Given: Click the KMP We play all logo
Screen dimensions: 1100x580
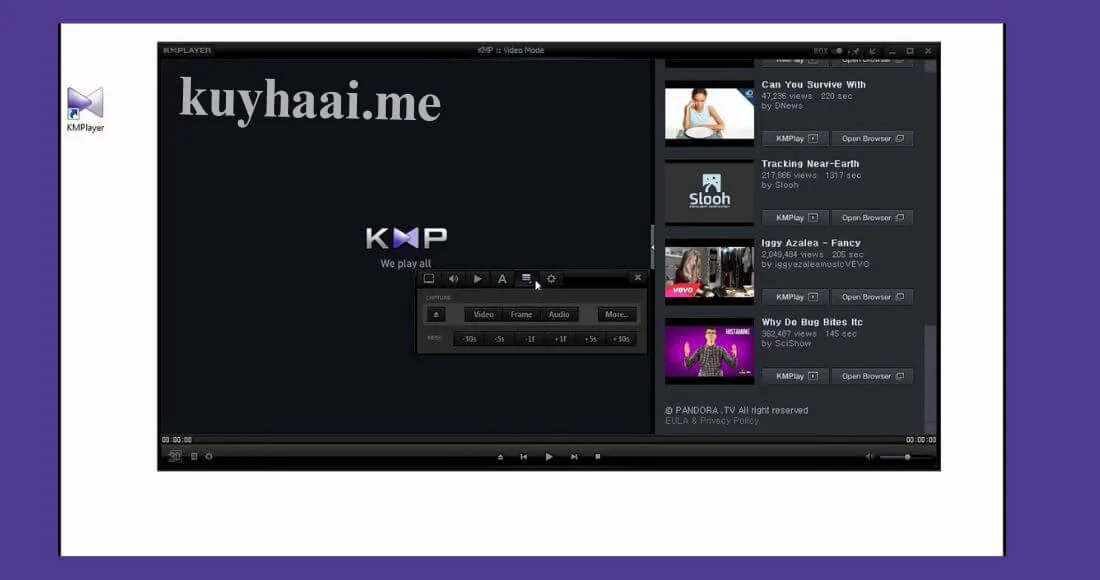Looking at the screenshot, I should [x=406, y=247].
